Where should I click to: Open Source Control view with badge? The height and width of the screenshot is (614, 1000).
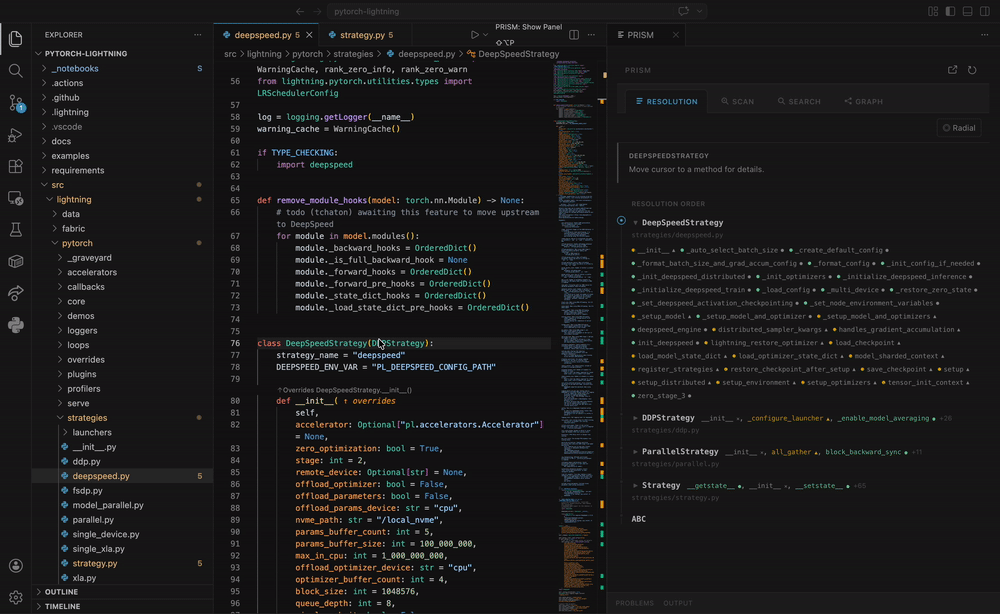(x=15, y=103)
